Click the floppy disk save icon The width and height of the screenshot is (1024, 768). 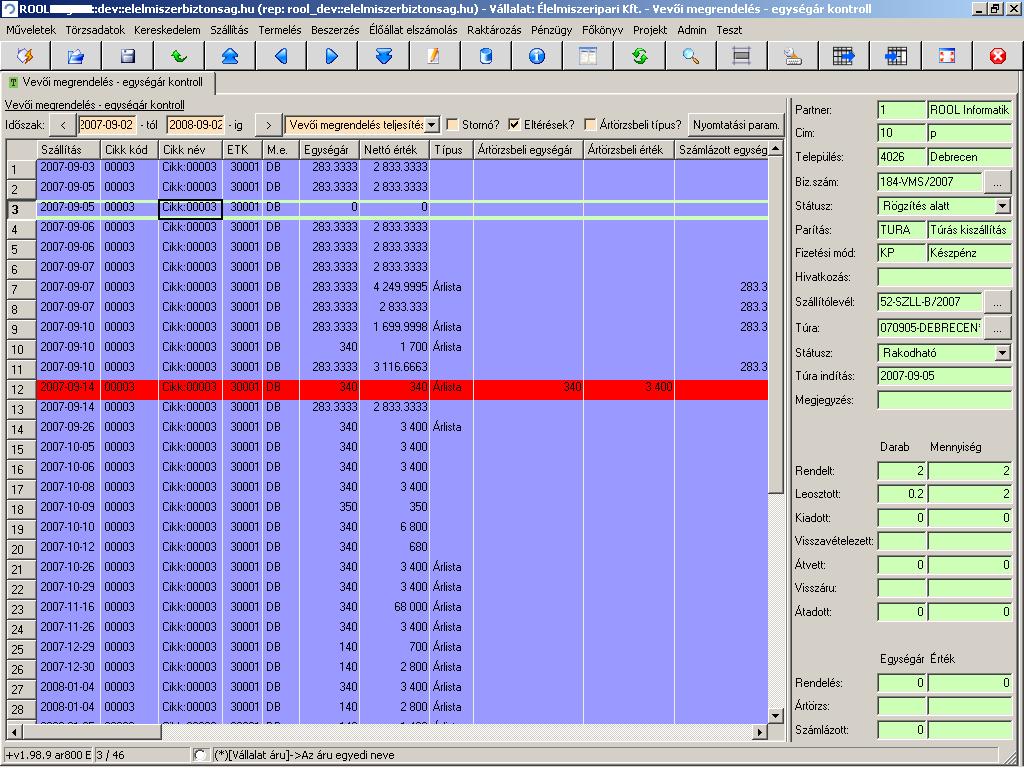click(128, 56)
